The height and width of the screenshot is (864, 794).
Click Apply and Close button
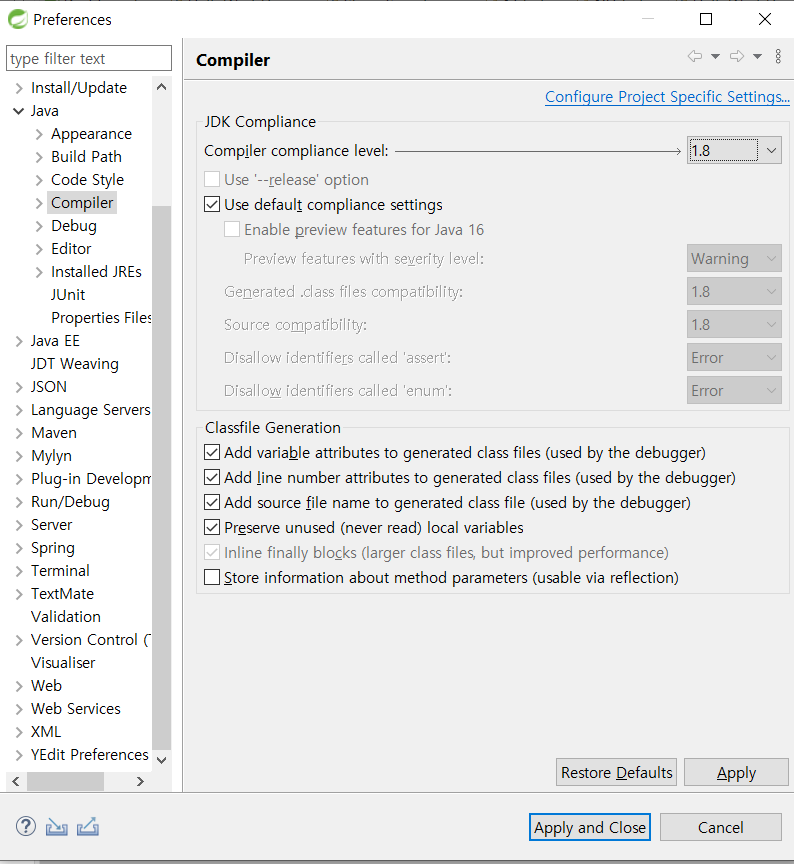(x=590, y=827)
